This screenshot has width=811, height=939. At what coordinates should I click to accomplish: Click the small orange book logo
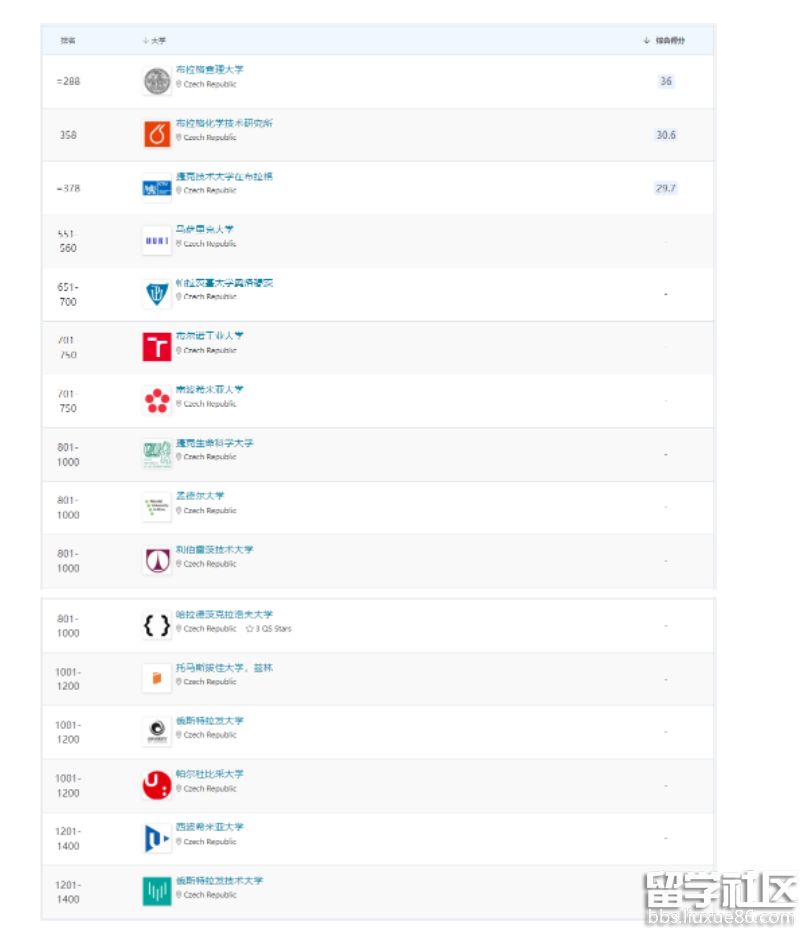pyautogui.click(x=157, y=679)
